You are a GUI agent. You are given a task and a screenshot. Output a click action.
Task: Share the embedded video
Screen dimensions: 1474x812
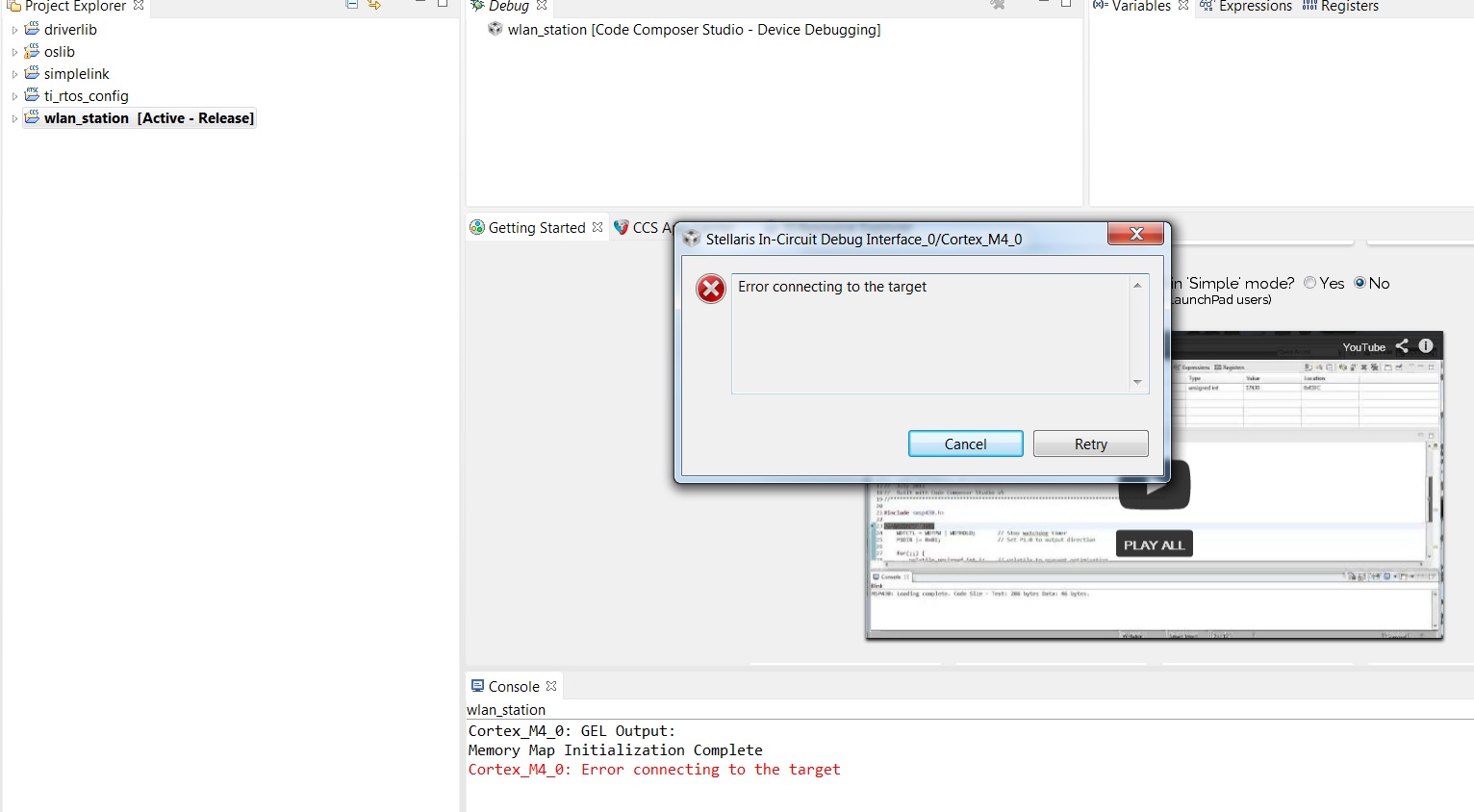1402,346
